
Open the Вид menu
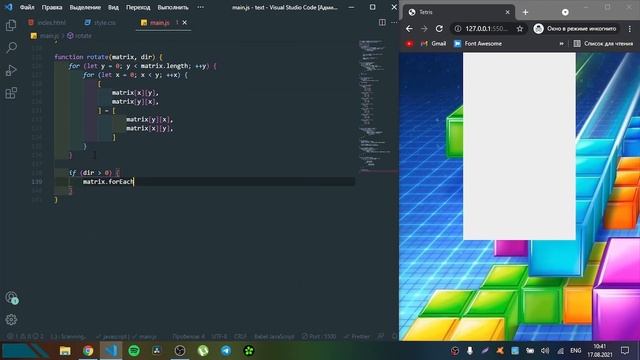pos(113,7)
